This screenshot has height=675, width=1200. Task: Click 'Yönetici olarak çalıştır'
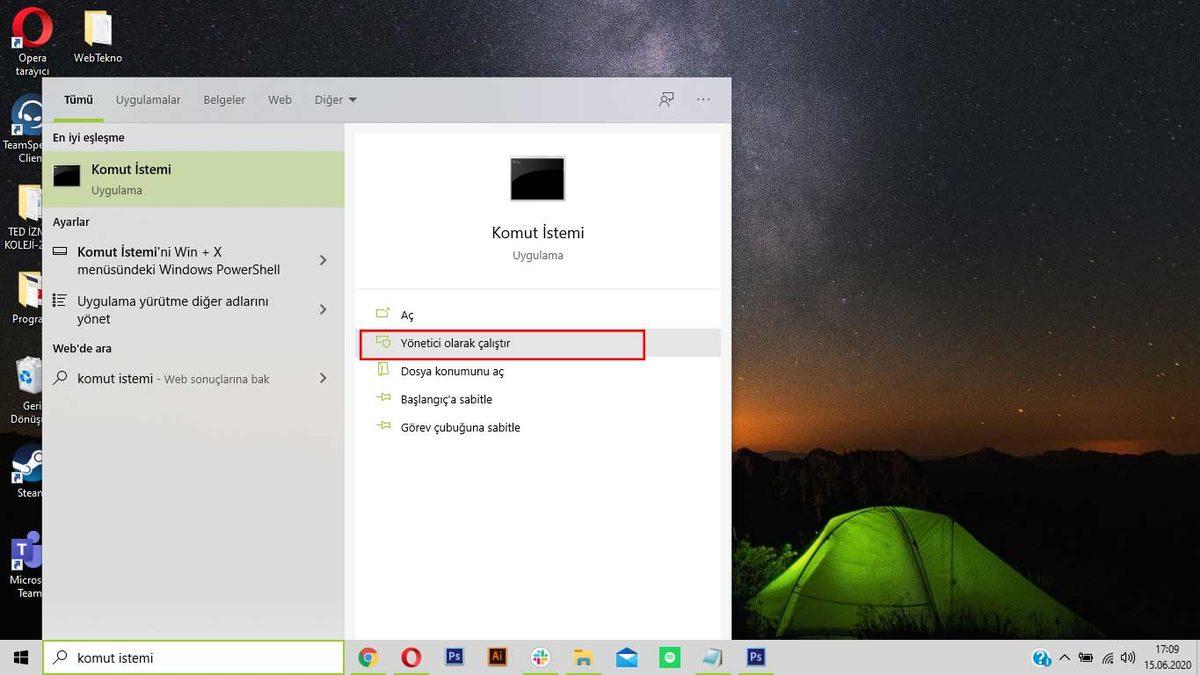click(455, 343)
